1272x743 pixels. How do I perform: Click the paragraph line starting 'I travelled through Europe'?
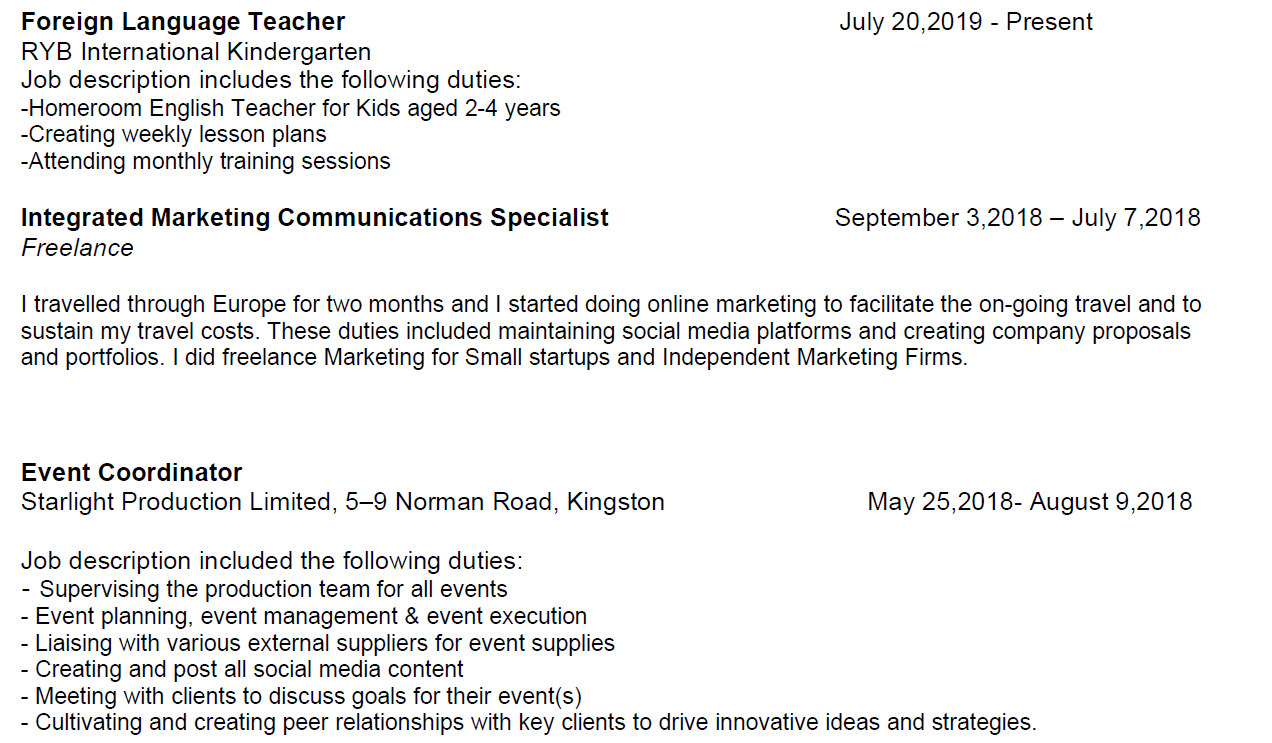coord(611,305)
